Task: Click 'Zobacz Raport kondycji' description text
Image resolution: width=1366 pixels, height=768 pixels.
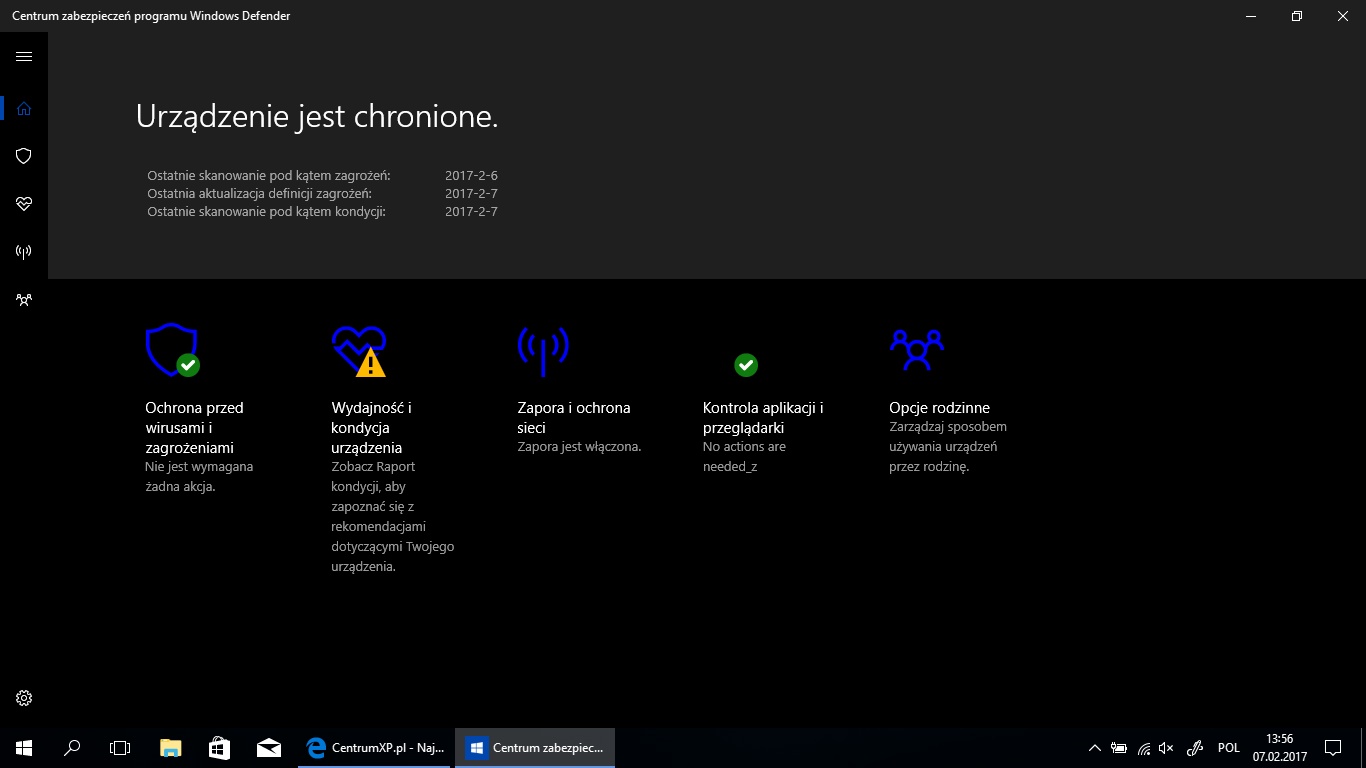Action: (393, 517)
